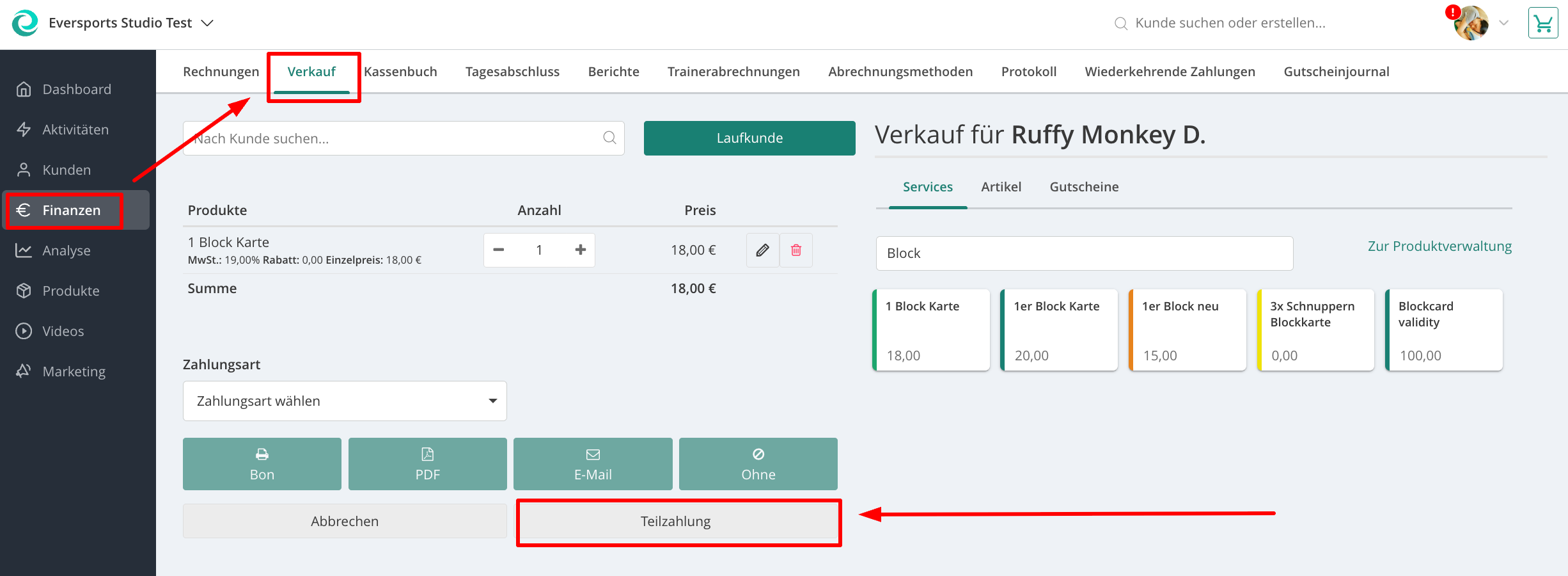Open Dashboard in the sidebar
The image size is (1568, 576).
tap(77, 90)
